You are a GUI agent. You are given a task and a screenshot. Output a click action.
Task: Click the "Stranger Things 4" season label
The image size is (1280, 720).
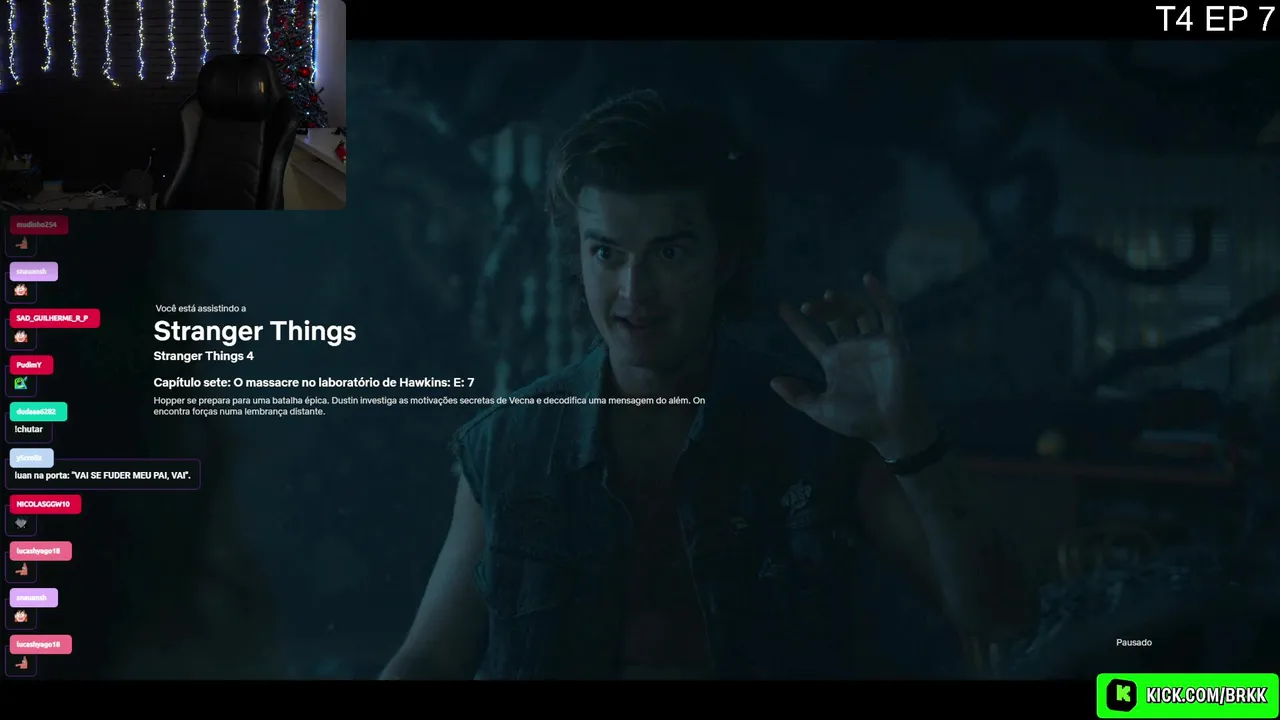pos(204,356)
